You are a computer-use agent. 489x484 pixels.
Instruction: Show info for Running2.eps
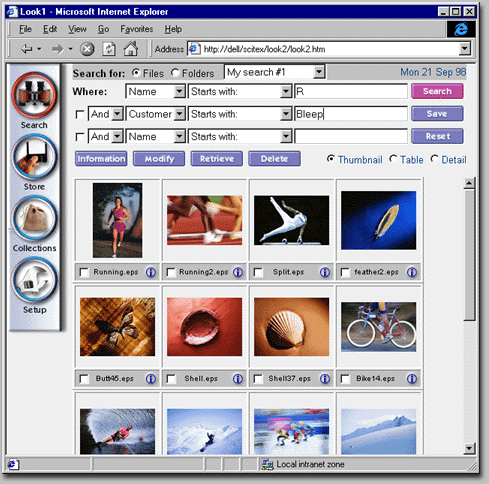pyautogui.click(x=238, y=272)
